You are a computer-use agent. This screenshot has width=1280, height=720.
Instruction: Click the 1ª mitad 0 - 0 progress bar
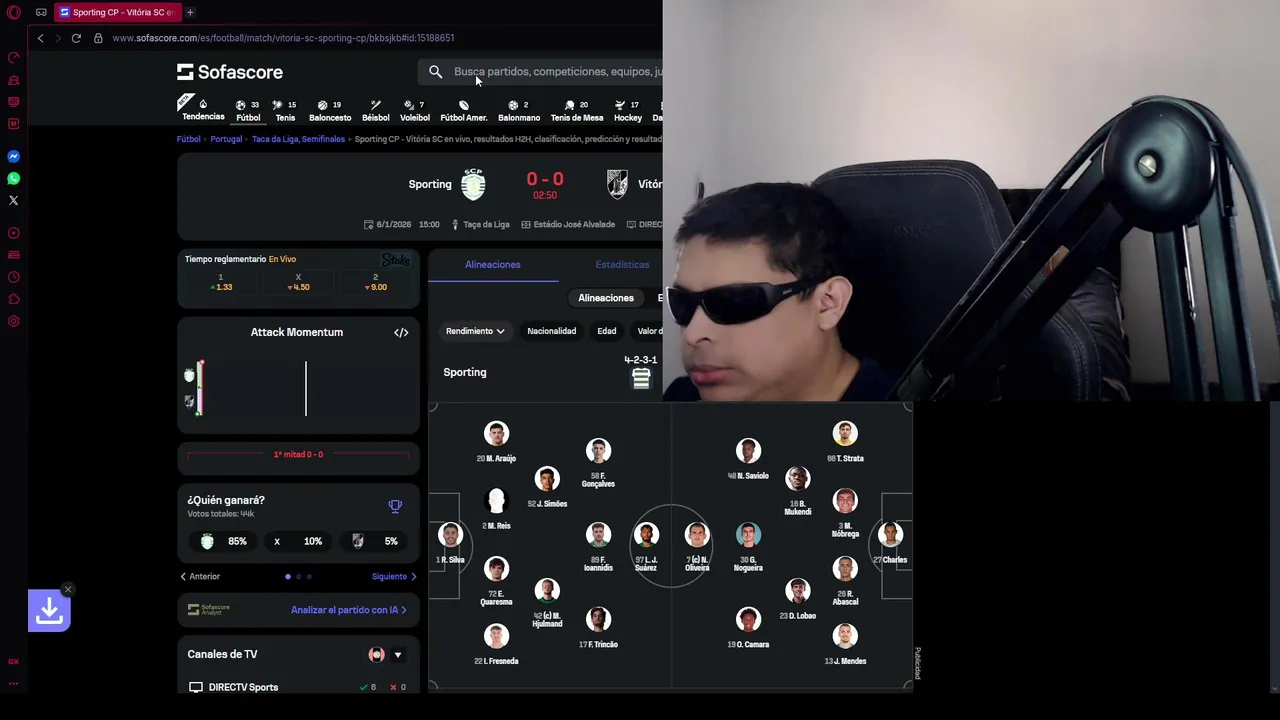click(x=298, y=455)
